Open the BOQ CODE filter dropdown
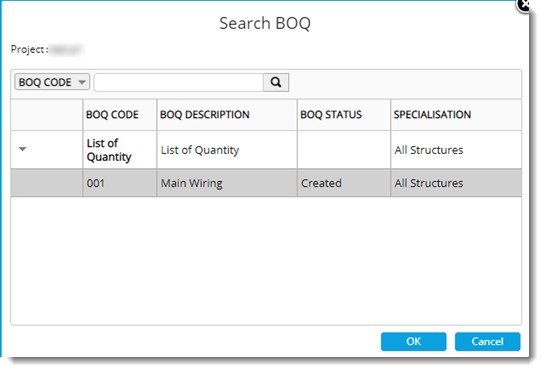Image resolution: width=544 pixels, height=372 pixels. tap(52, 82)
